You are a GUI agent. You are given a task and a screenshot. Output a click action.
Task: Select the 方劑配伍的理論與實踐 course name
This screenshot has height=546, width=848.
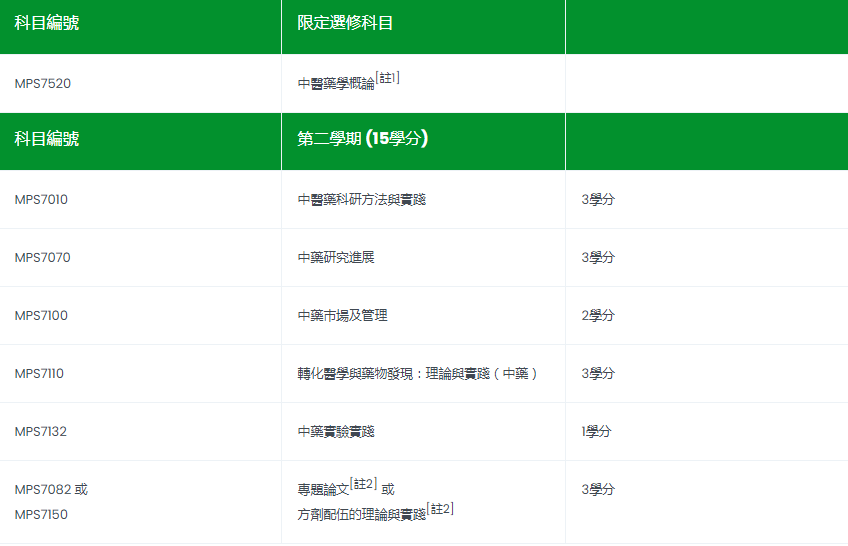tap(362, 516)
